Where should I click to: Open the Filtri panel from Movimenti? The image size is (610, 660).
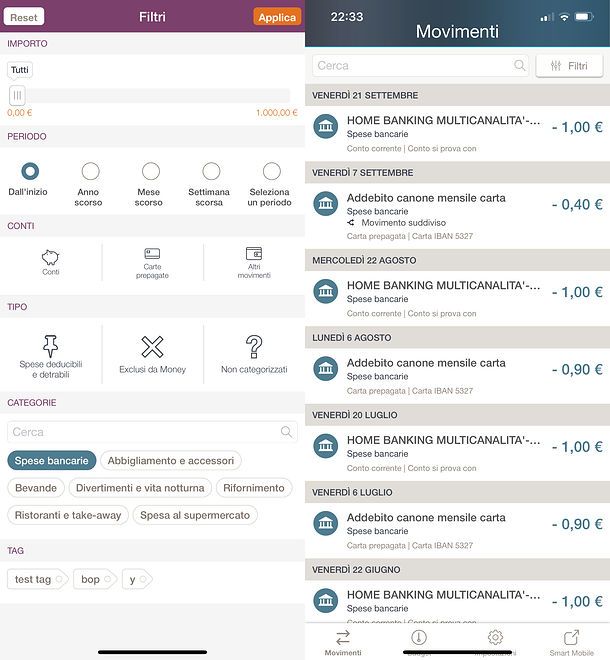pos(569,66)
